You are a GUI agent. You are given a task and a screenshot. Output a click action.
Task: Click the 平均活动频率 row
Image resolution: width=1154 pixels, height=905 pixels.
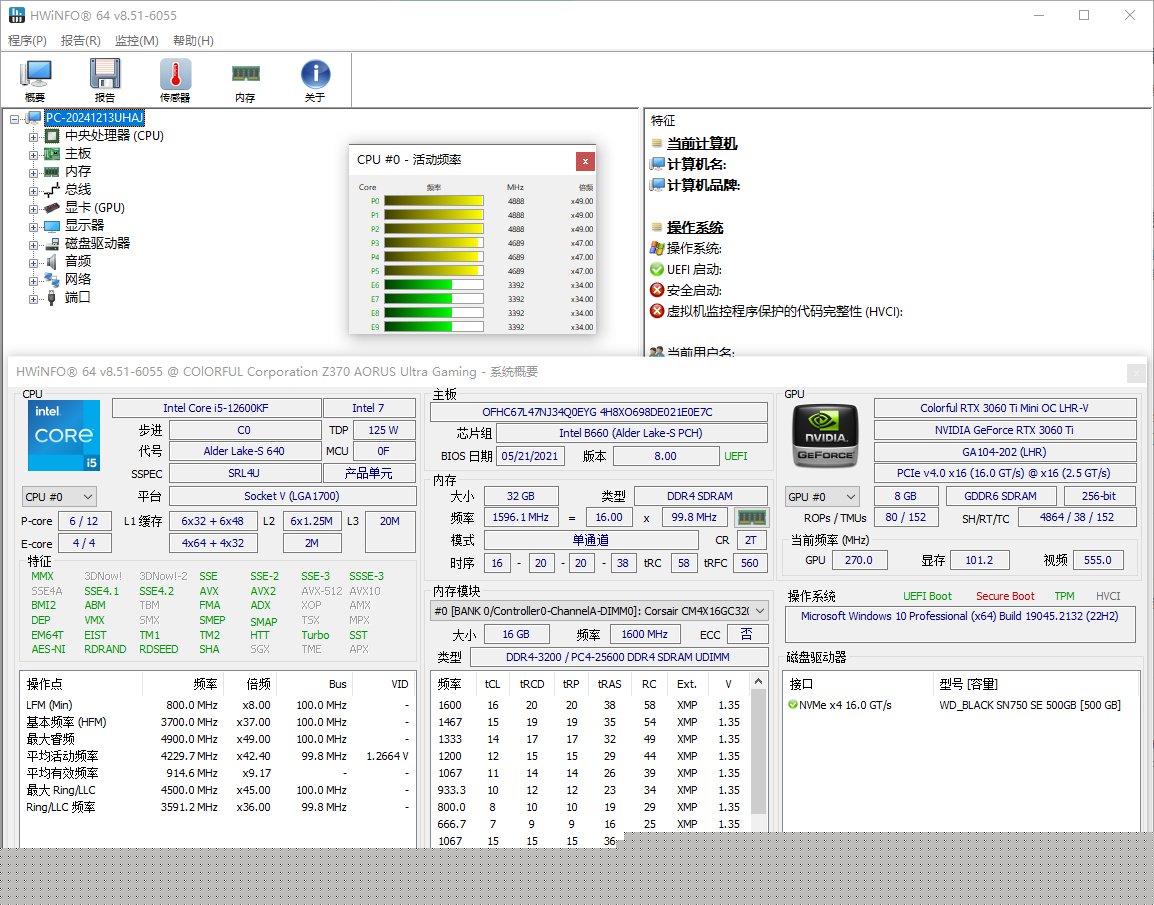(x=217, y=756)
